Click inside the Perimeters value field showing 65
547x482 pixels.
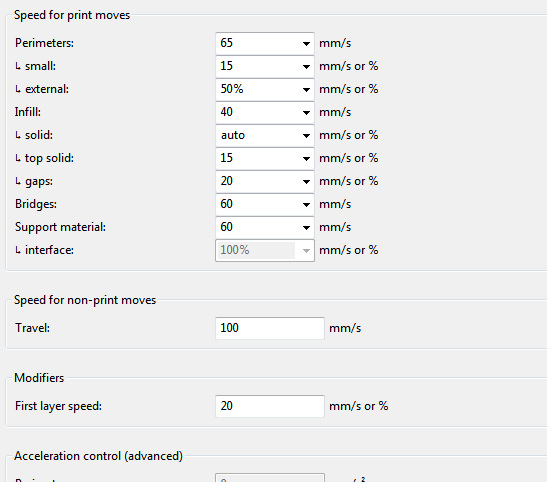257,44
